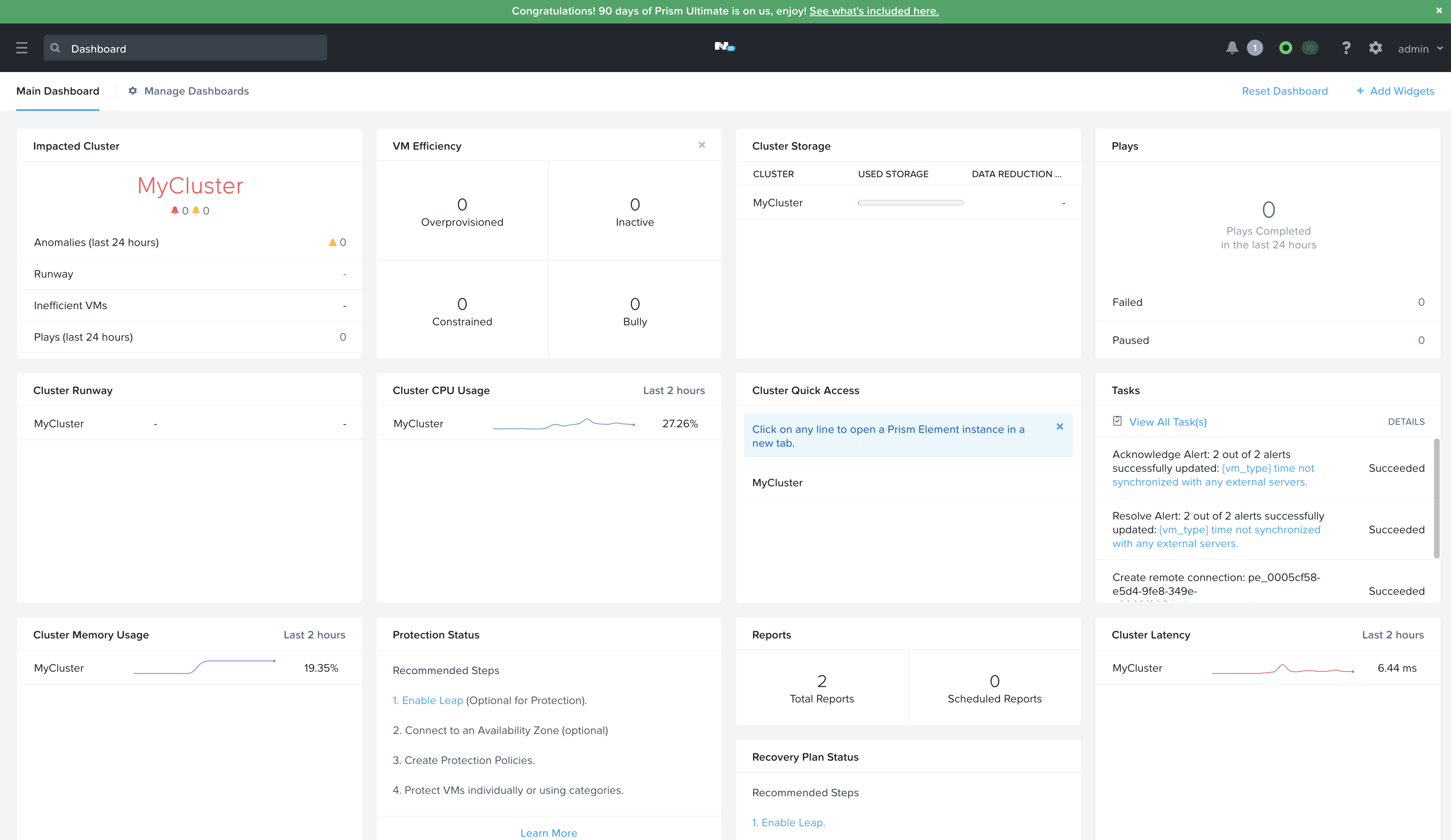Click the USED STORAGE column header

point(893,174)
